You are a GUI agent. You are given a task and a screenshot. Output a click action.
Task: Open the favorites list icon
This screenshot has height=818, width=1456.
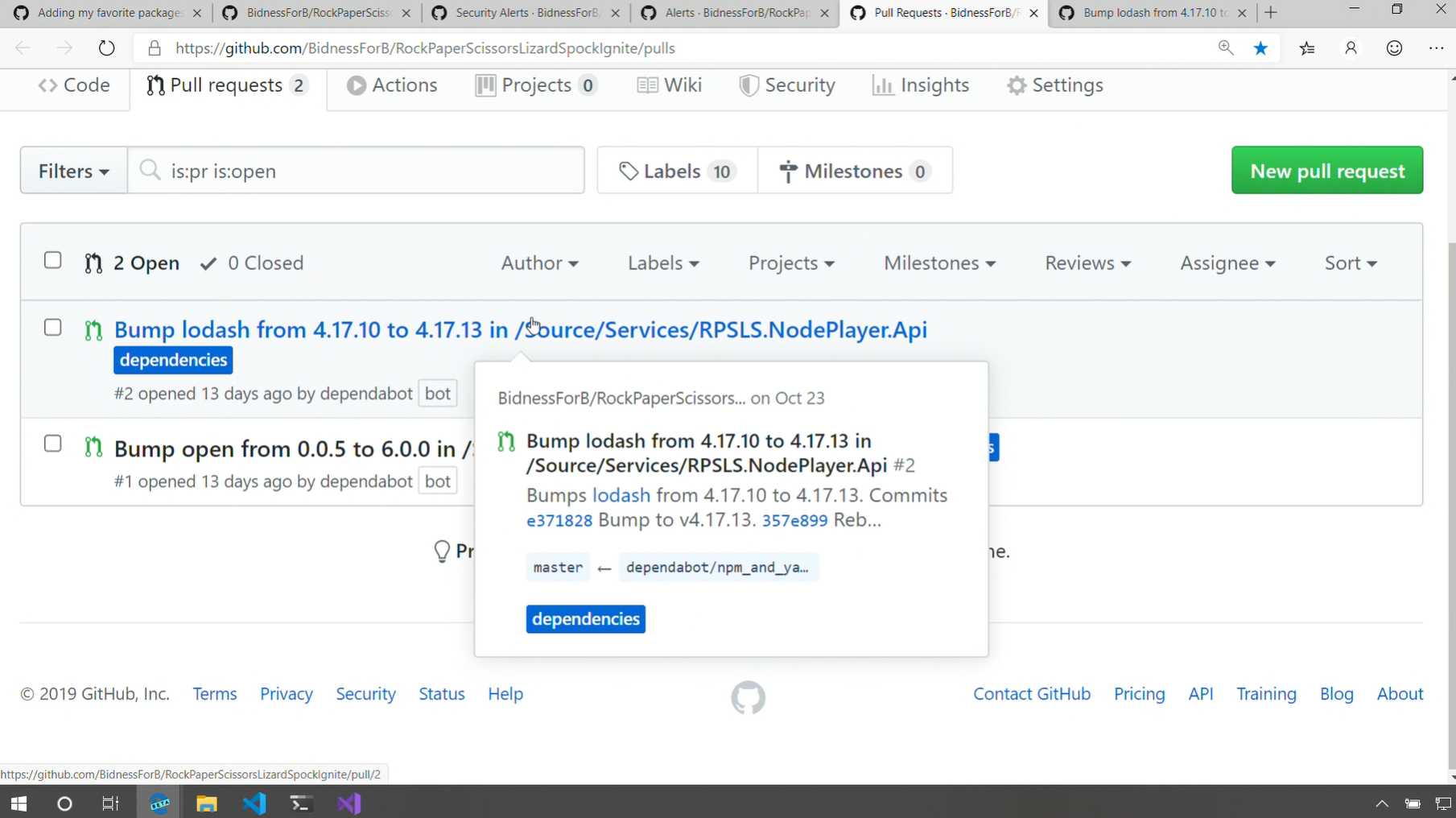click(x=1307, y=48)
